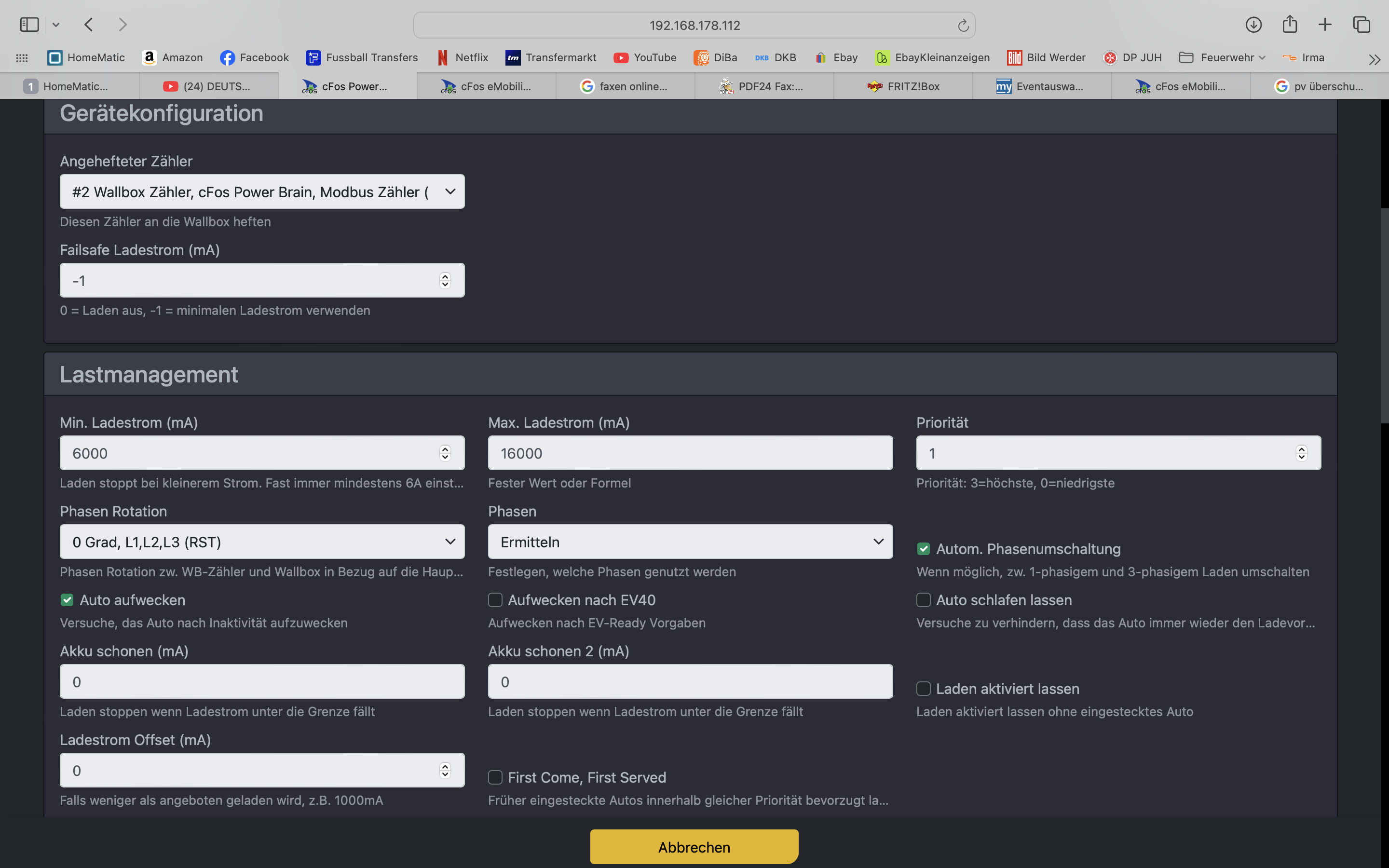1389x868 pixels.
Task: Uncheck Autom. Phasenumschaltung
Action: [x=924, y=549]
